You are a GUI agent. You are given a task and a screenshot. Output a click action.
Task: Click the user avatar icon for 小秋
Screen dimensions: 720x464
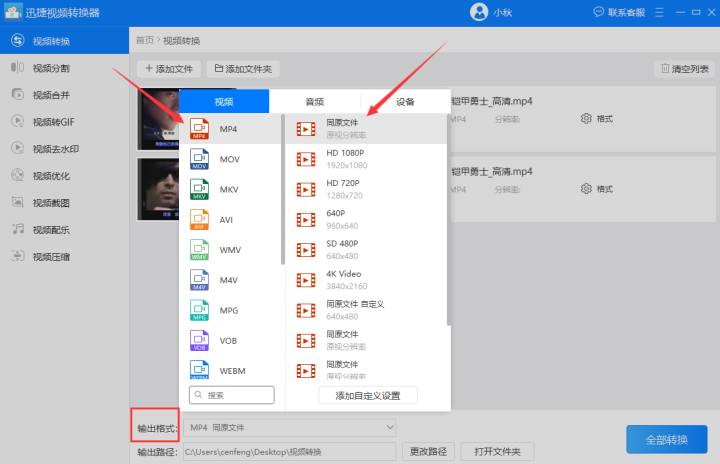(x=479, y=12)
